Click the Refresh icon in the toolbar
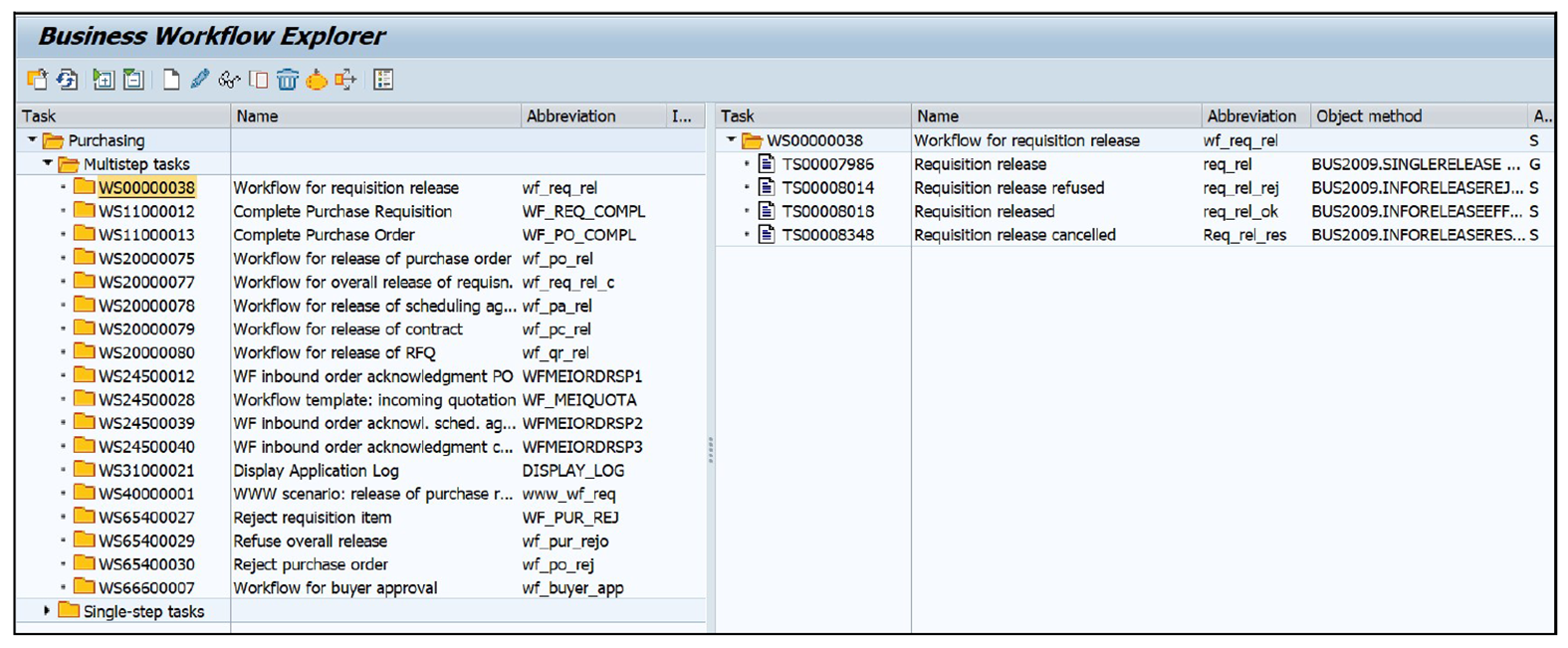Screen dimensions: 1568x648 [68, 80]
